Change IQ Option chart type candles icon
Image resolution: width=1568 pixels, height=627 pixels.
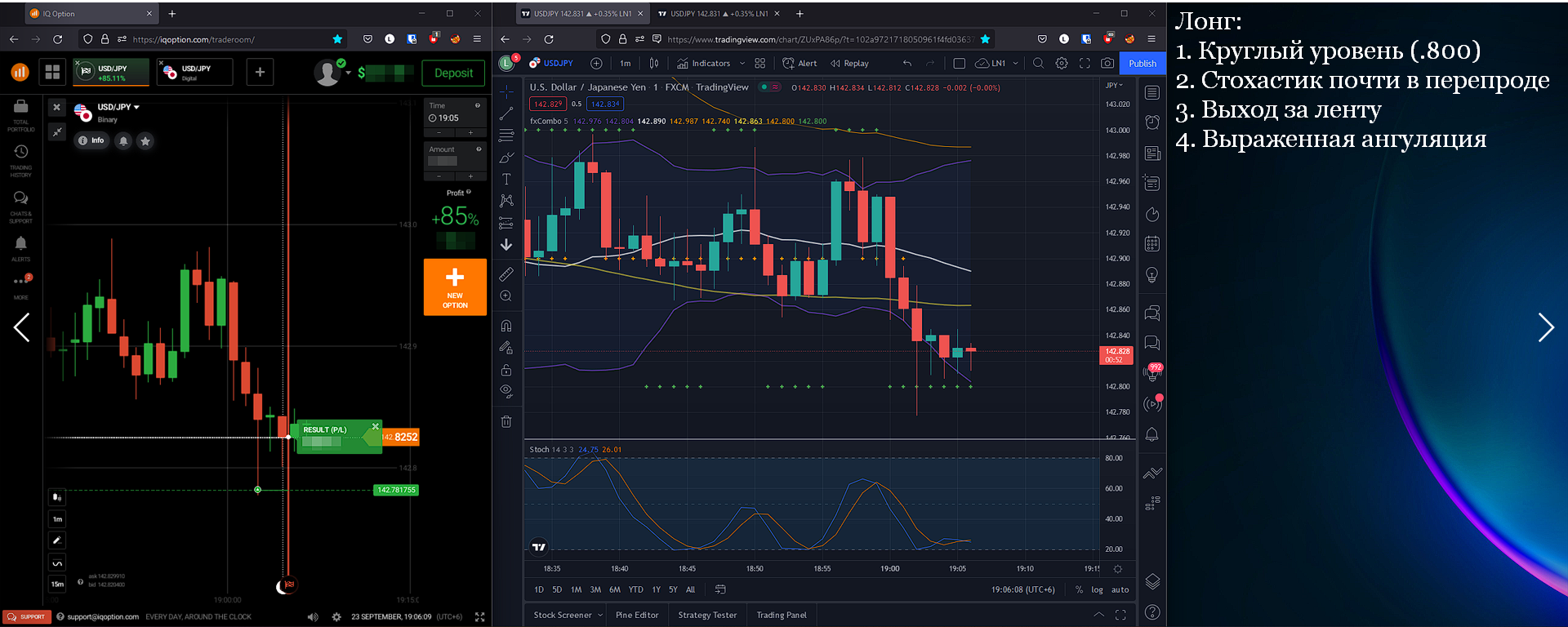coord(57,496)
